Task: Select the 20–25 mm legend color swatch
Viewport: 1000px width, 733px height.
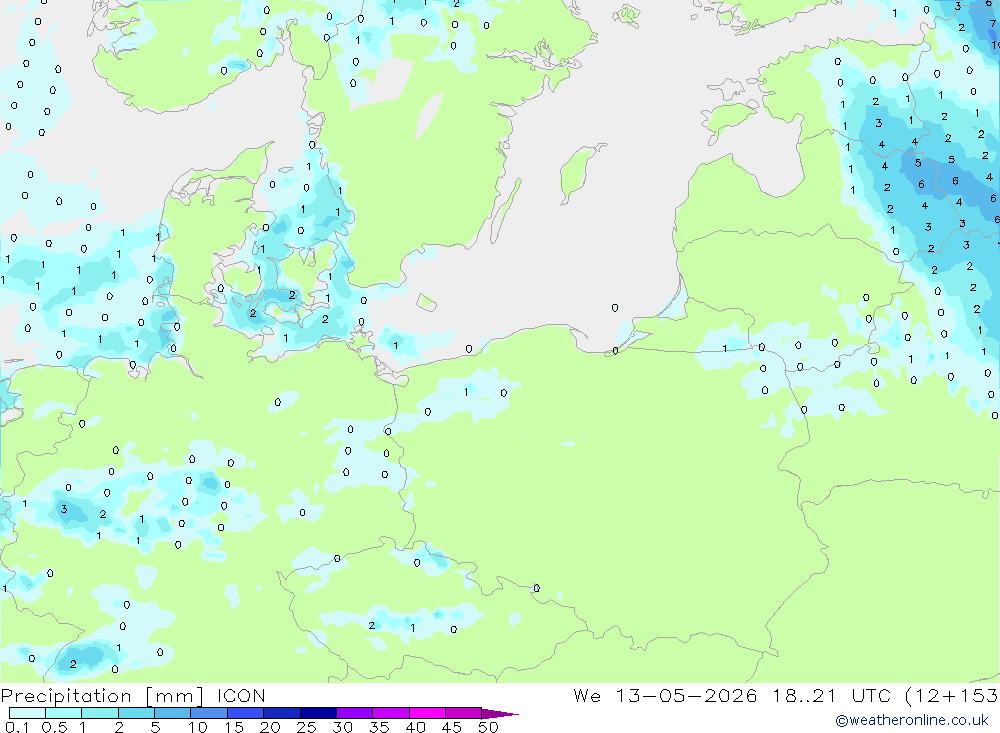Action: click(x=282, y=713)
